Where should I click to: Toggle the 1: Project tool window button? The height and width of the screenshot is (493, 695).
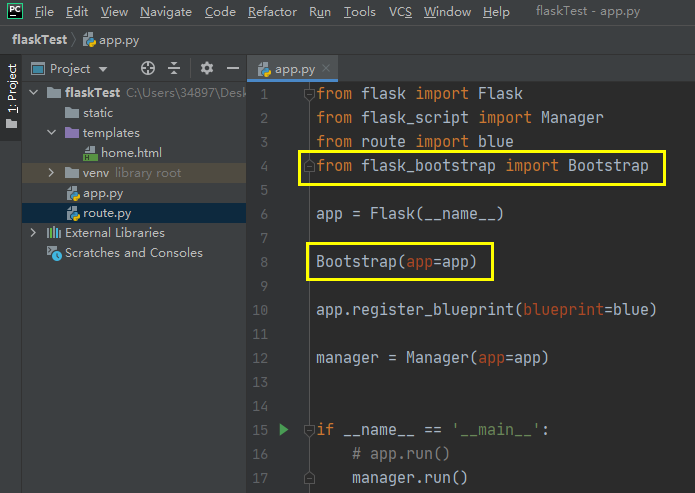[x=11, y=96]
